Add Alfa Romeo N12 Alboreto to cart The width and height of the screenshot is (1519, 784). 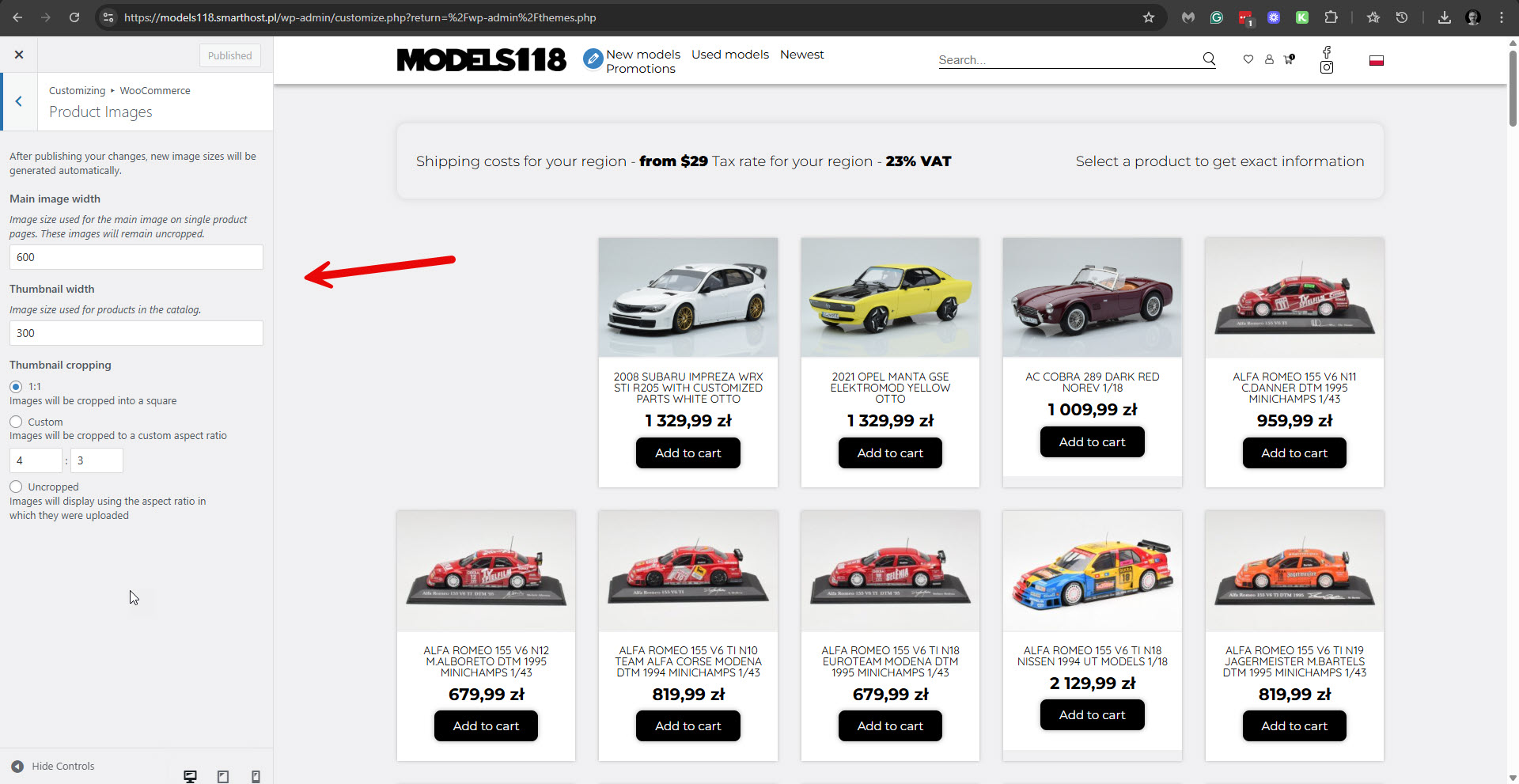486,726
